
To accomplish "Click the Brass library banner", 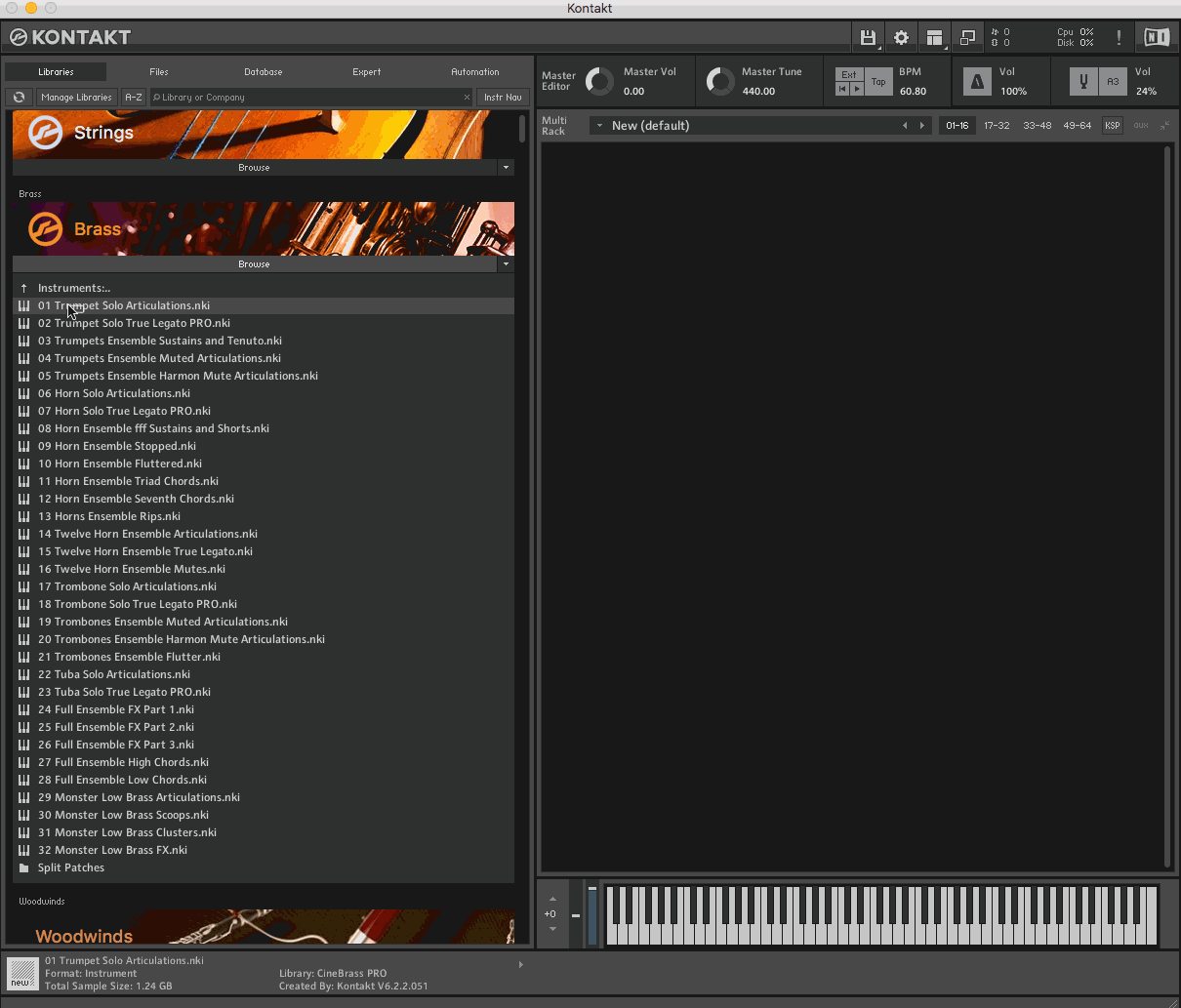I will pos(264,228).
